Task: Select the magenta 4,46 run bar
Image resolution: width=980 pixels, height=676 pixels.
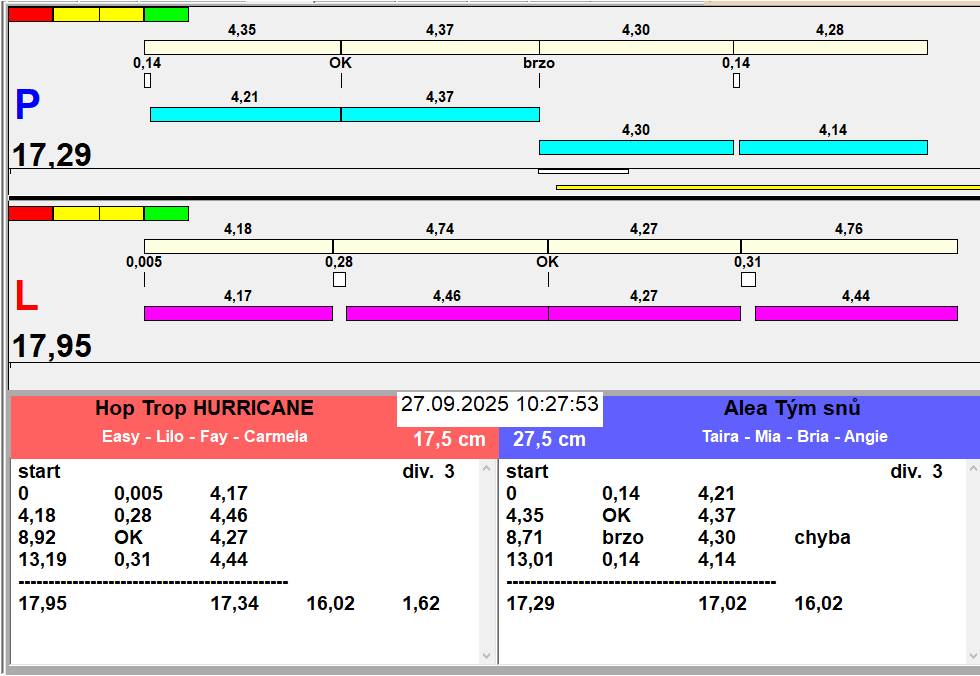Action: [448, 313]
